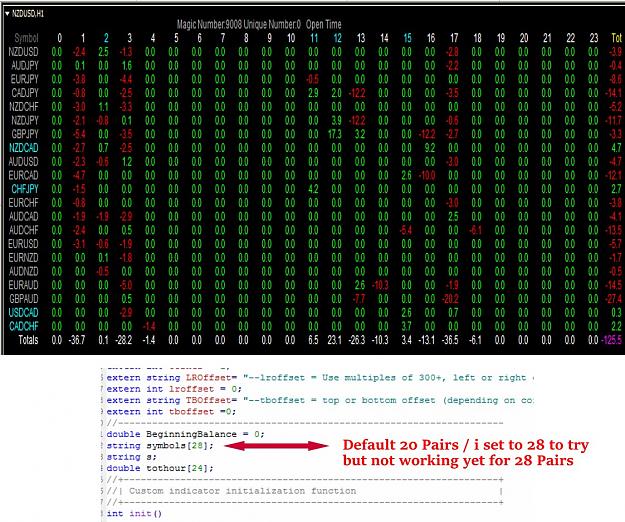Select the NZDJPY symbol row label
The width and height of the screenshot is (625, 522).
click(25, 120)
